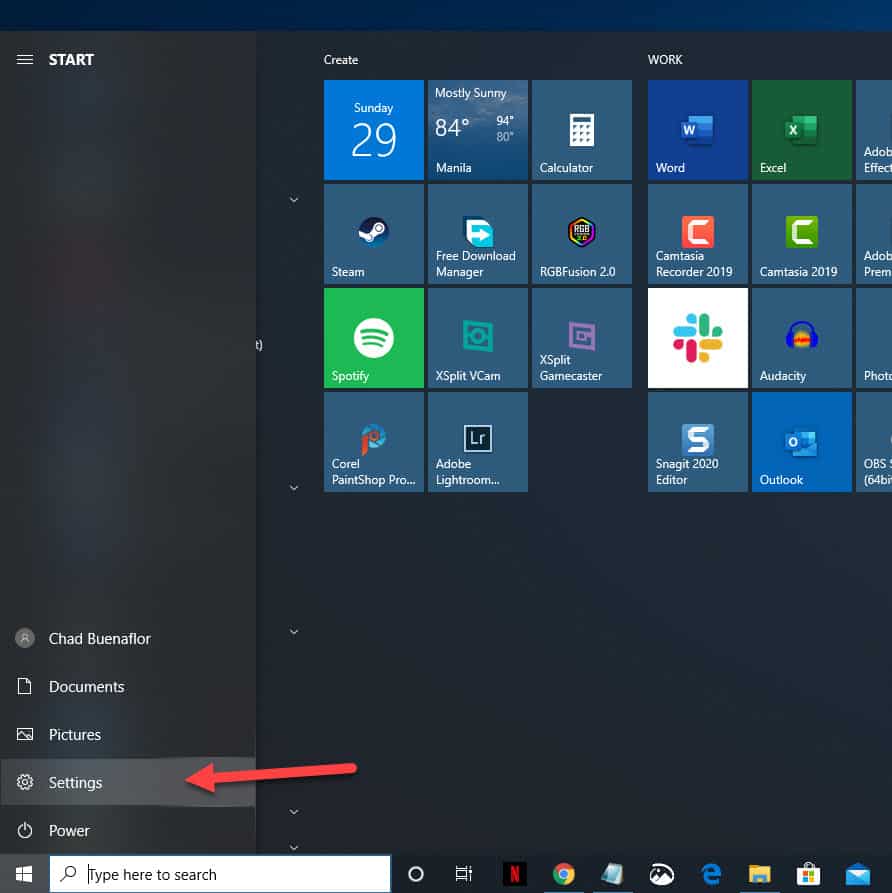Launch the Steam tile

374,234
